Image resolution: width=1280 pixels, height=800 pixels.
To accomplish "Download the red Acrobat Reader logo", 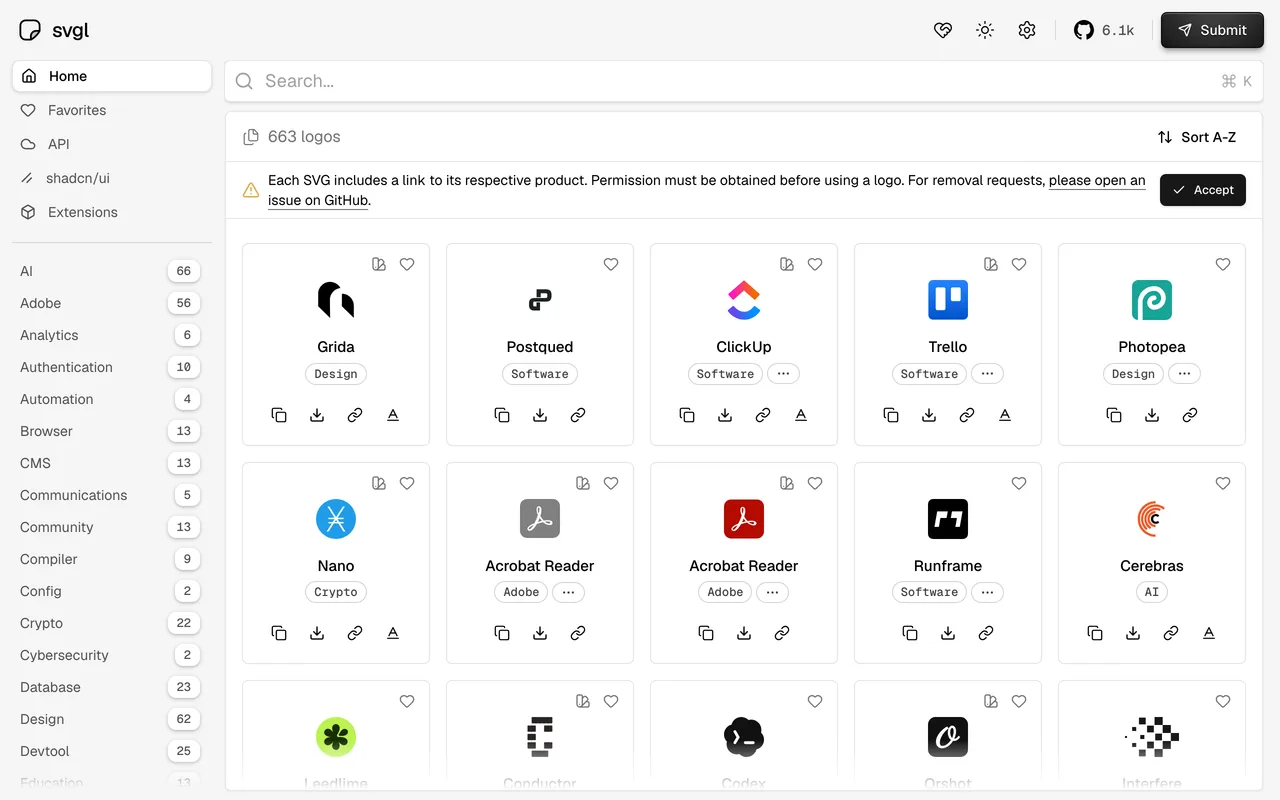I will tap(744, 633).
